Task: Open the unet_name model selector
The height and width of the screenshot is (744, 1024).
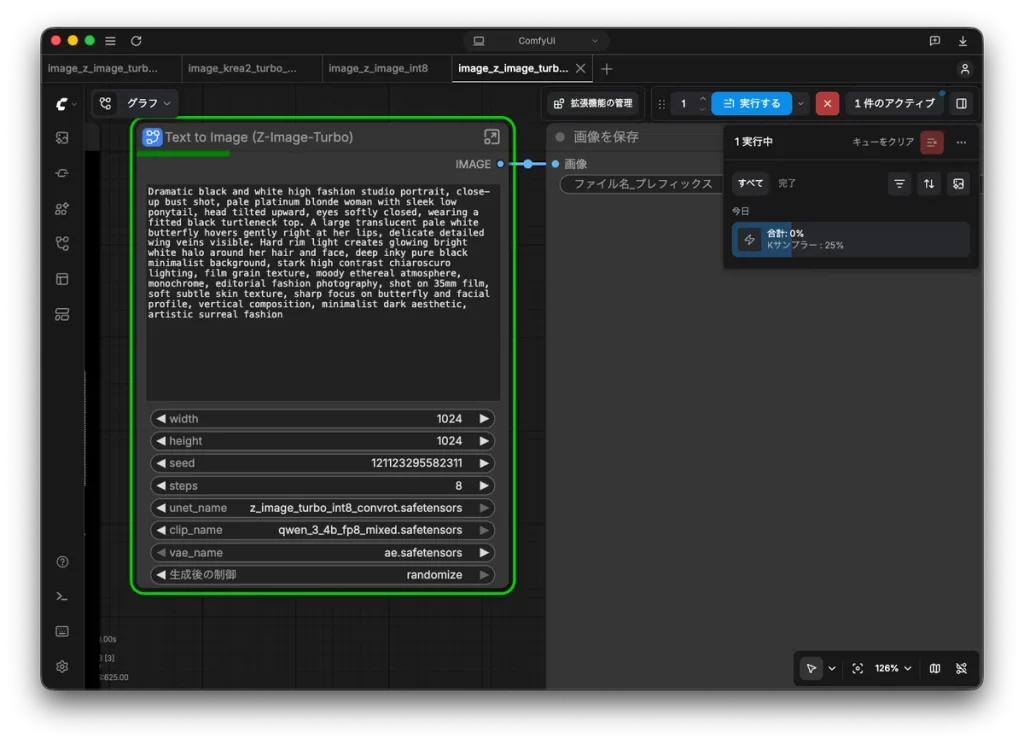Action: click(322, 508)
